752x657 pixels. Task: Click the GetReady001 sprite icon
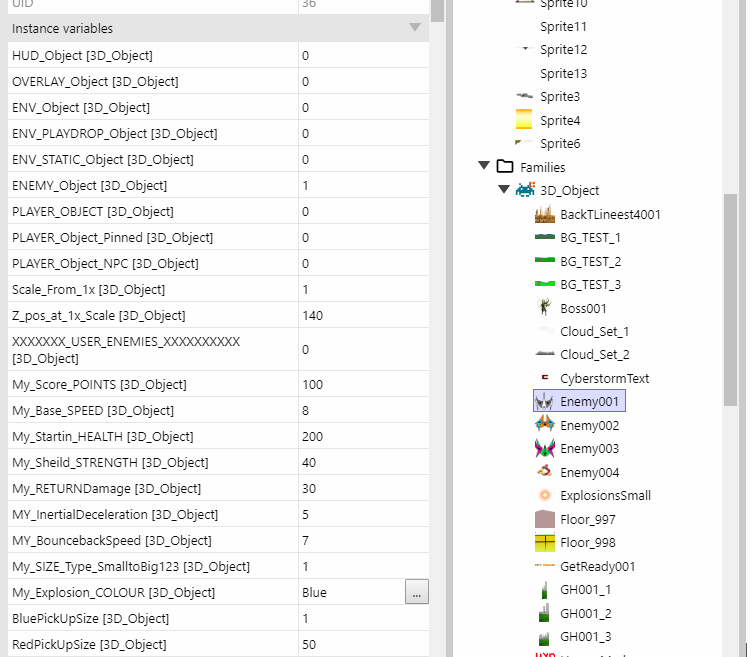coord(544,566)
